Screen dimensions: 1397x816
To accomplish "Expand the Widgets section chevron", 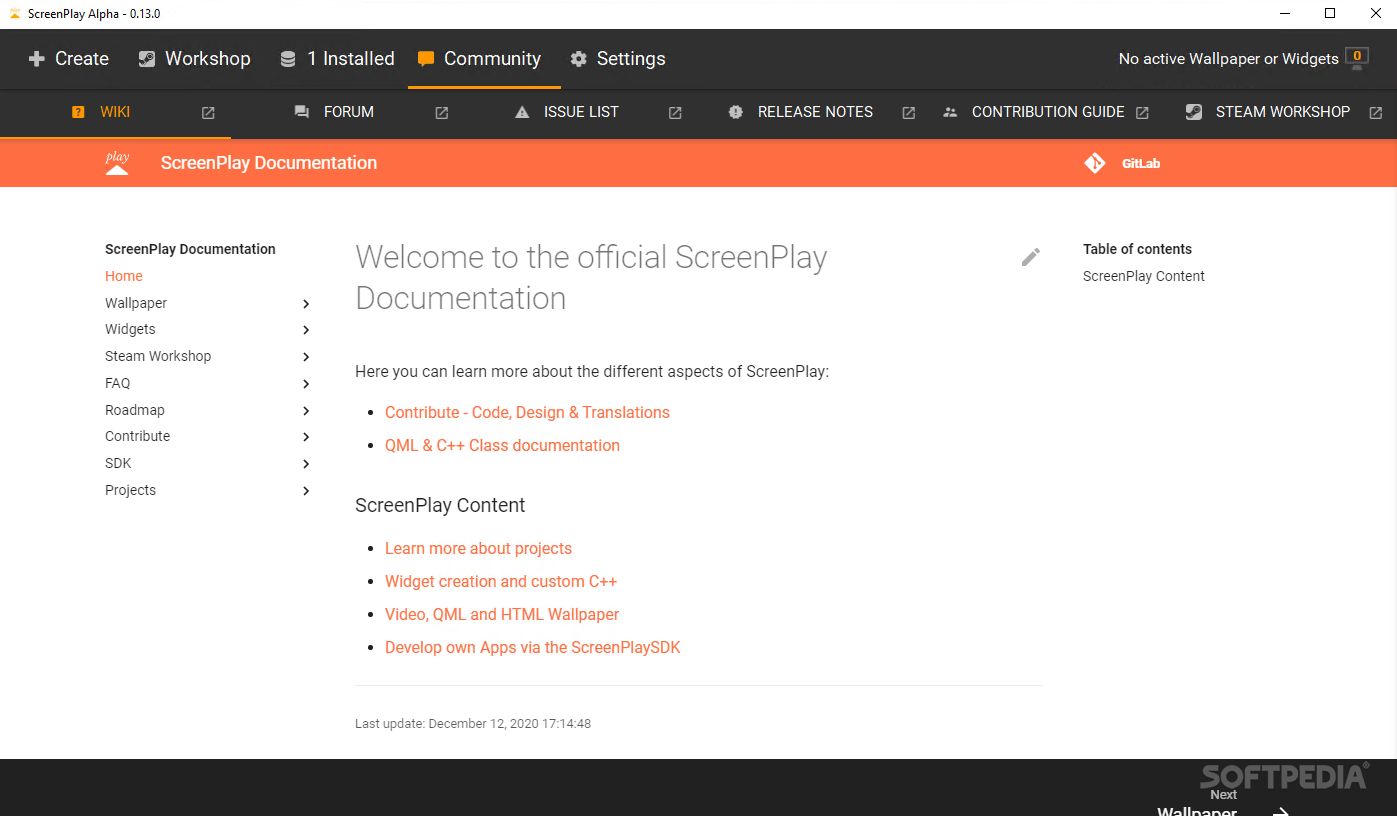I will (x=306, y=330).
